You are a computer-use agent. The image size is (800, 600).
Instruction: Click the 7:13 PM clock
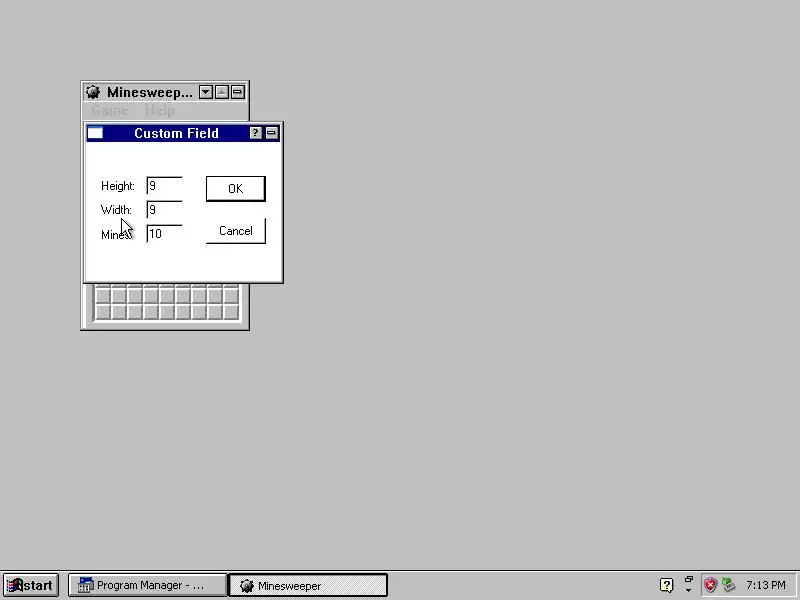coord(766,585)
